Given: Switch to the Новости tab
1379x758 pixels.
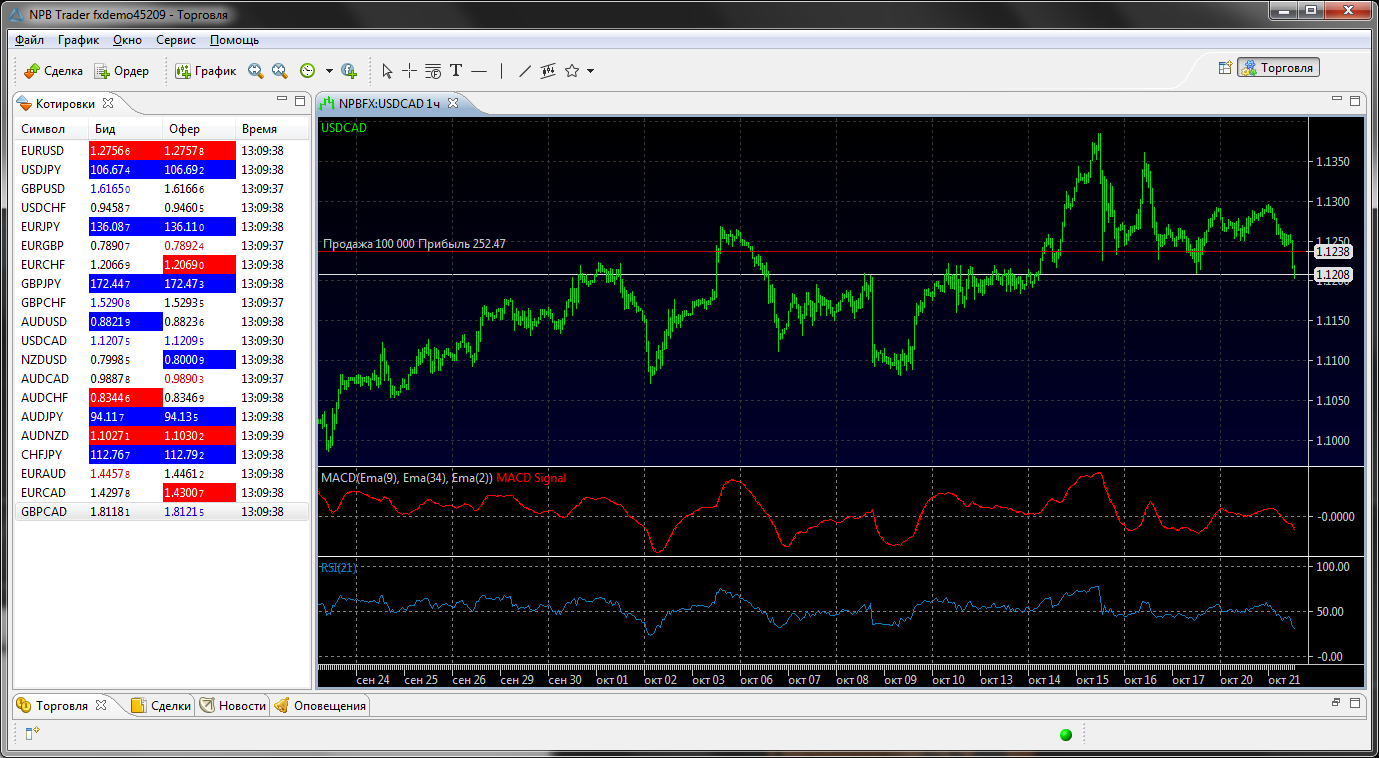Looking at the screenshot, I should pos(233,705).
